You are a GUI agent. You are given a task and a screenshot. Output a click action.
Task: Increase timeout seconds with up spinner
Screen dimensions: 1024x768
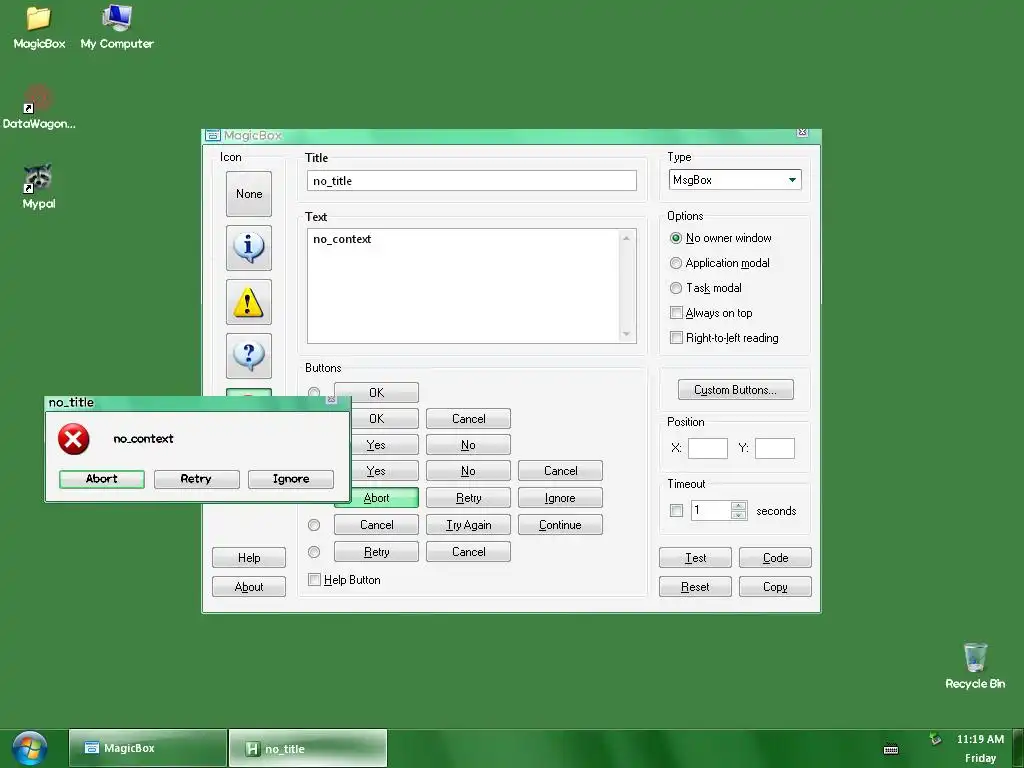739,506
